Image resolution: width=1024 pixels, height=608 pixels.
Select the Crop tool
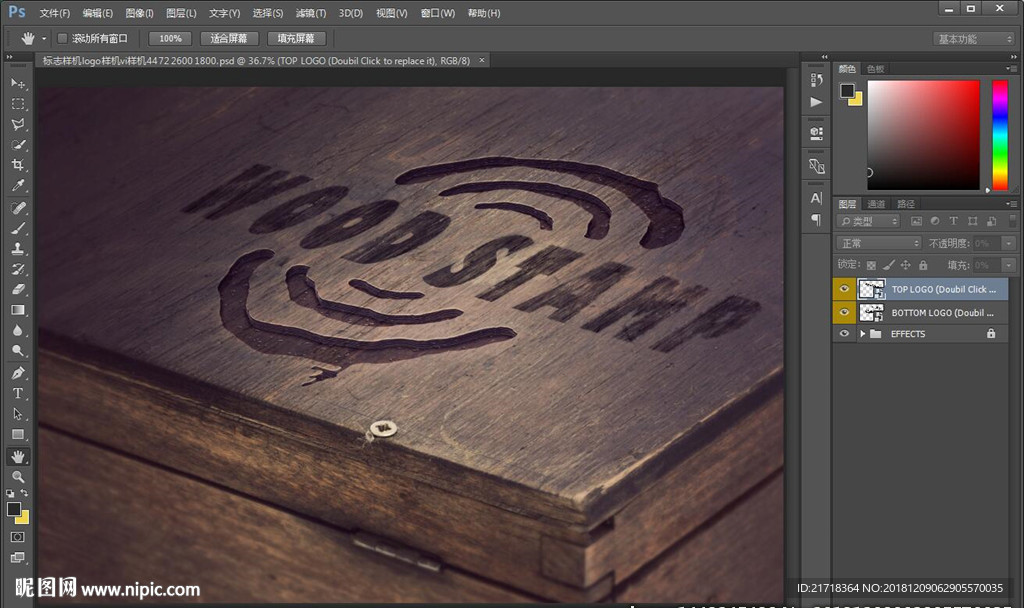(18, 165)
